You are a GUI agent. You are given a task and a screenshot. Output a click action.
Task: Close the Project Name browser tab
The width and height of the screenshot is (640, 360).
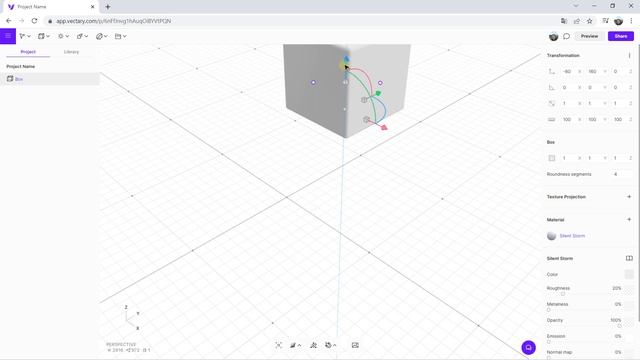(x=93, y=7)
